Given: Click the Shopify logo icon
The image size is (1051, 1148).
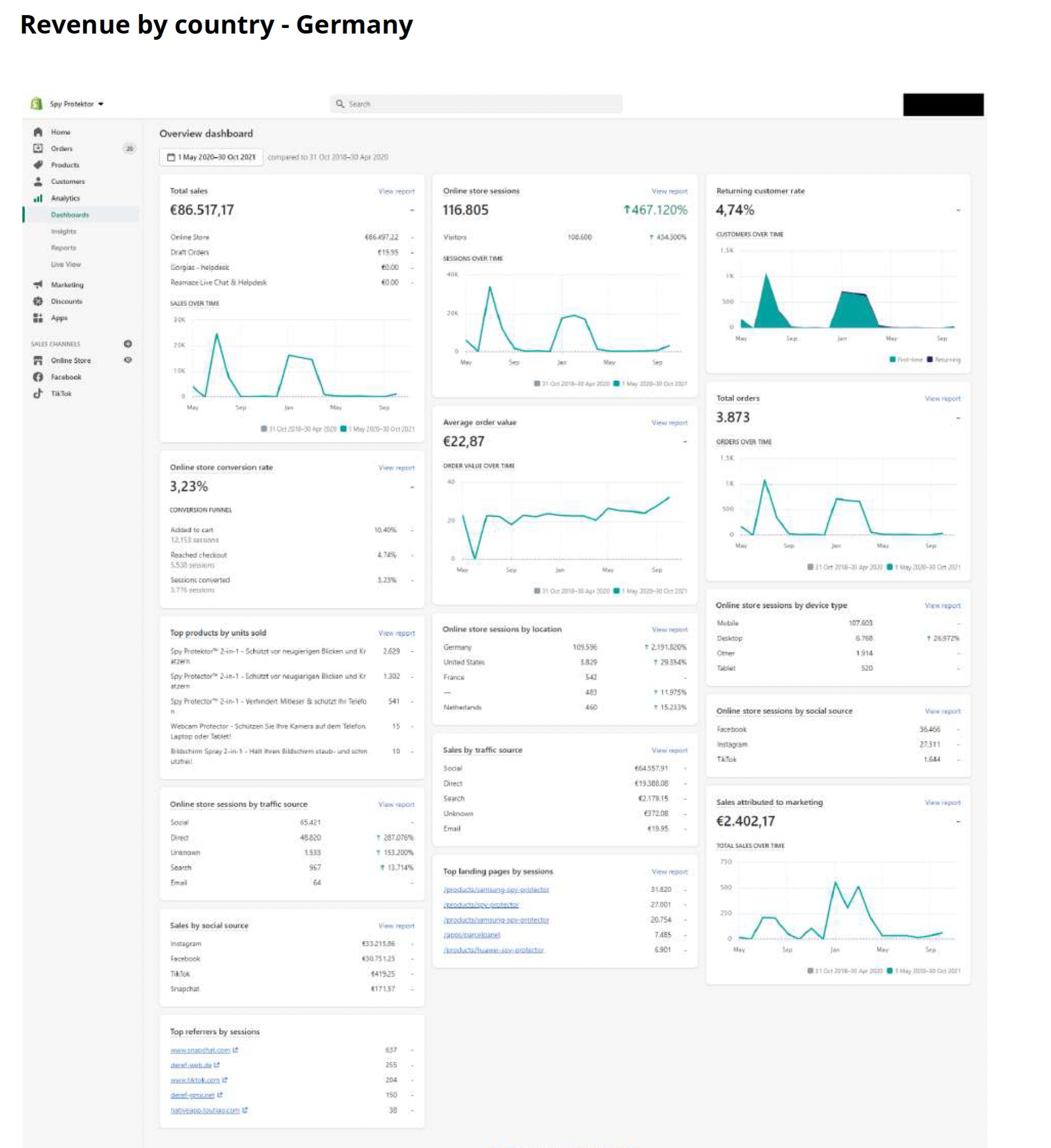Looking at the screenshot, I should pos(36,103).
